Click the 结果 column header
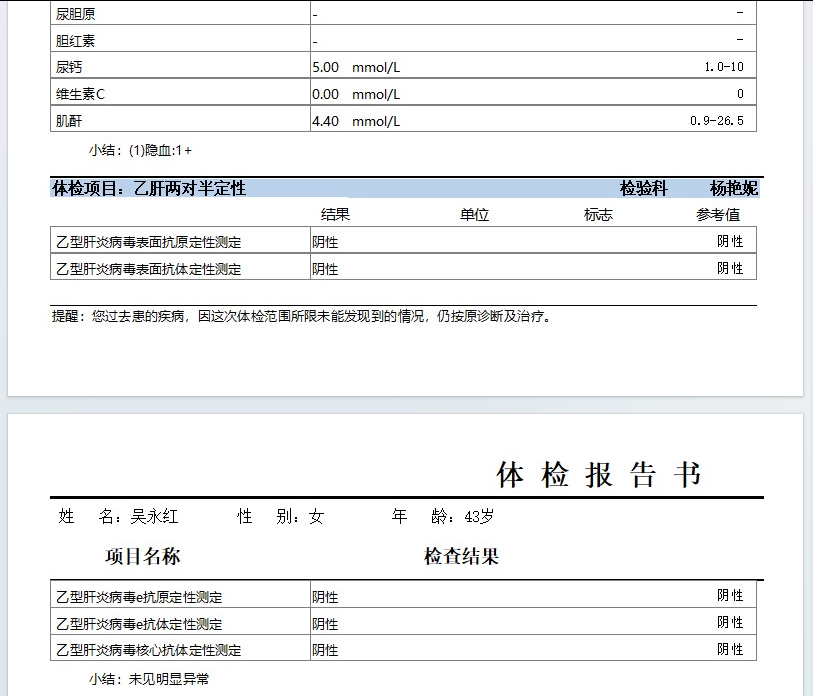The height and width of the screenshot is (696, 813). coord(335,215)
